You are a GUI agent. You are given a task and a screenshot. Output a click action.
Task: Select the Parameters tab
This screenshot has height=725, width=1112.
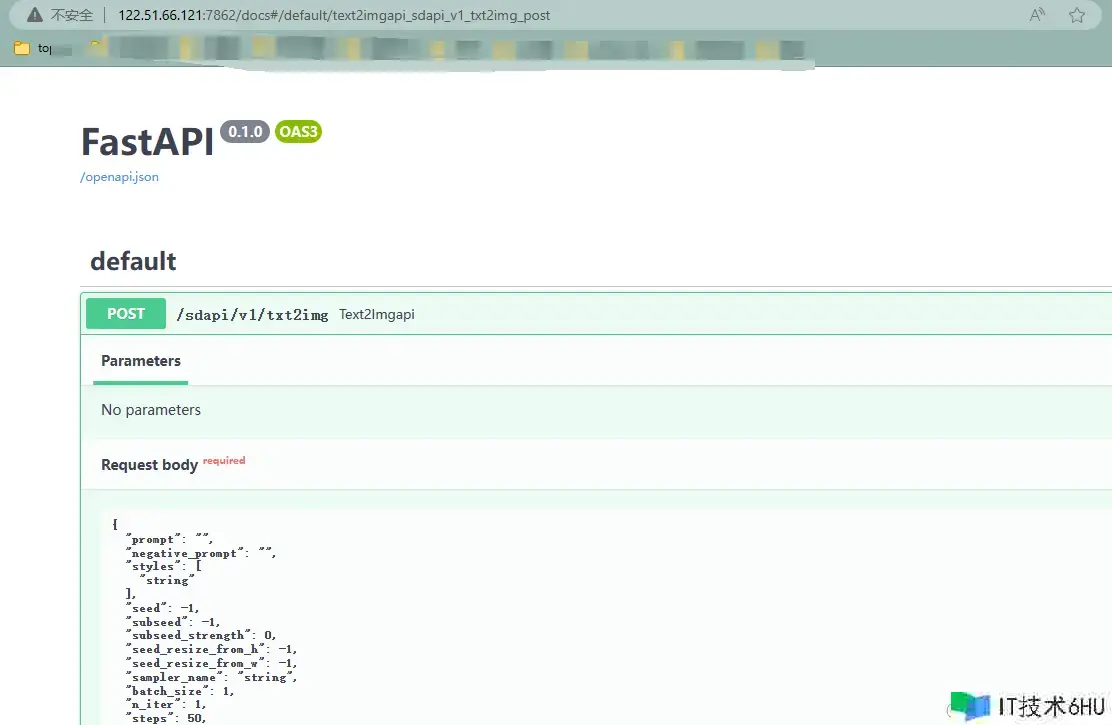click(x=140, y=360)
